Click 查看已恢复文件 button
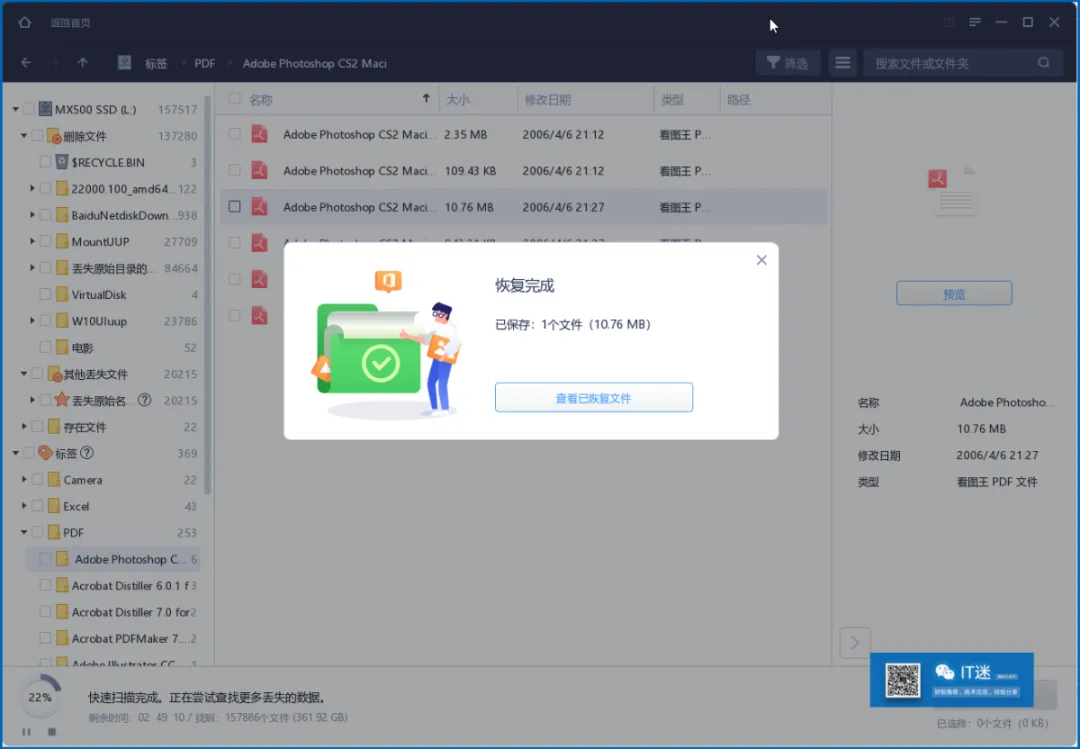Viewport: 1080px width, 749px height. pyautogui.click(x=594, y=398)
